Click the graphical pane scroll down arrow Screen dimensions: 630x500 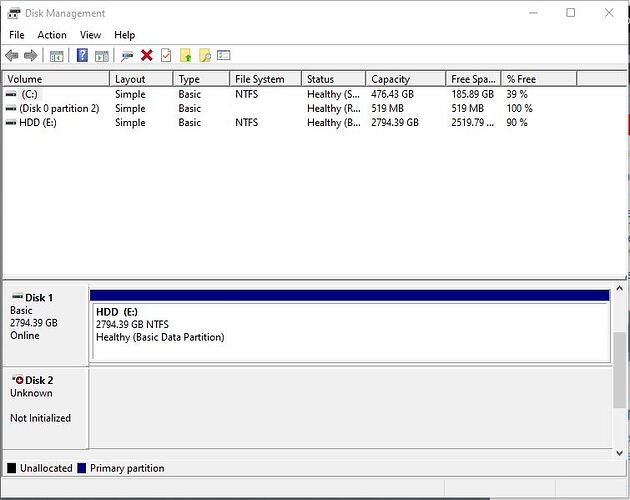pos(620,453)
